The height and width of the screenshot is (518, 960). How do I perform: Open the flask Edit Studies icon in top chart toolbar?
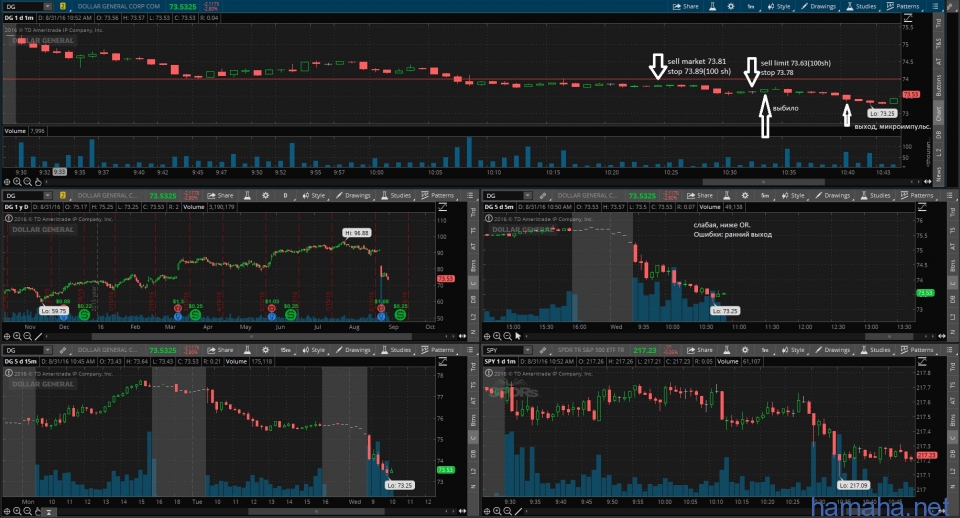713,6
